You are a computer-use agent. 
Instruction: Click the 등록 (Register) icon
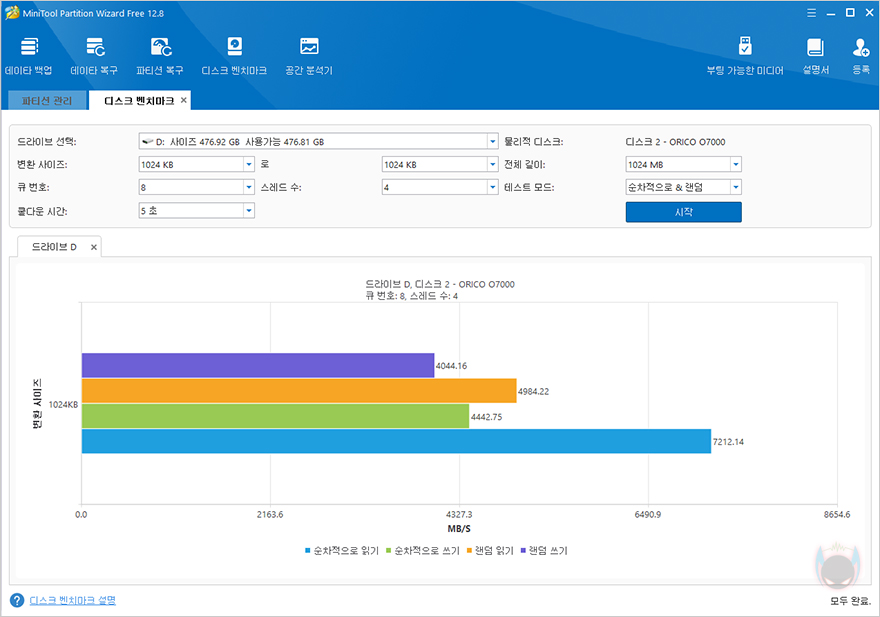[860, 56]
